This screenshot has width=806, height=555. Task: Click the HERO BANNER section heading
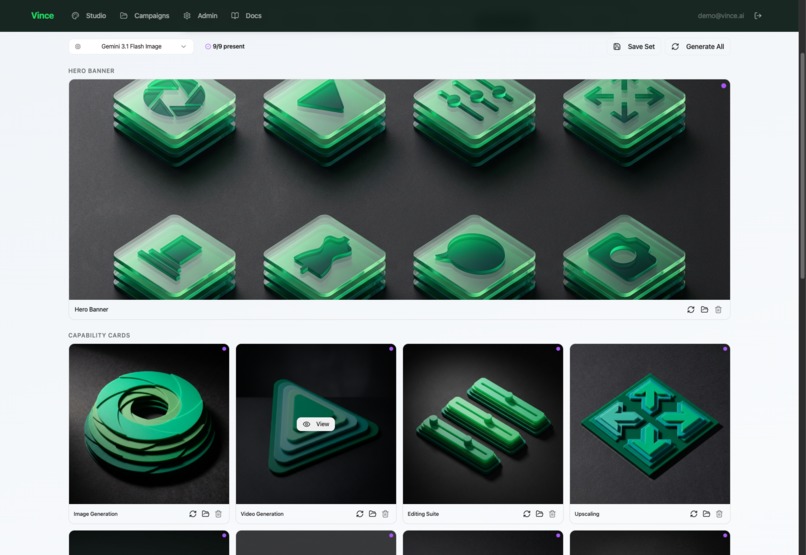tap(91, 71)
